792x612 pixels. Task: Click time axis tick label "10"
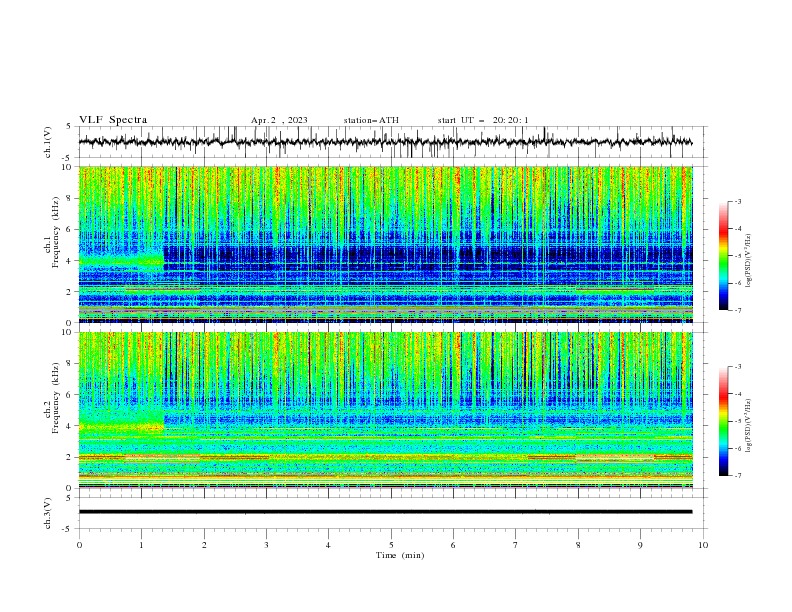pos(703,545)
